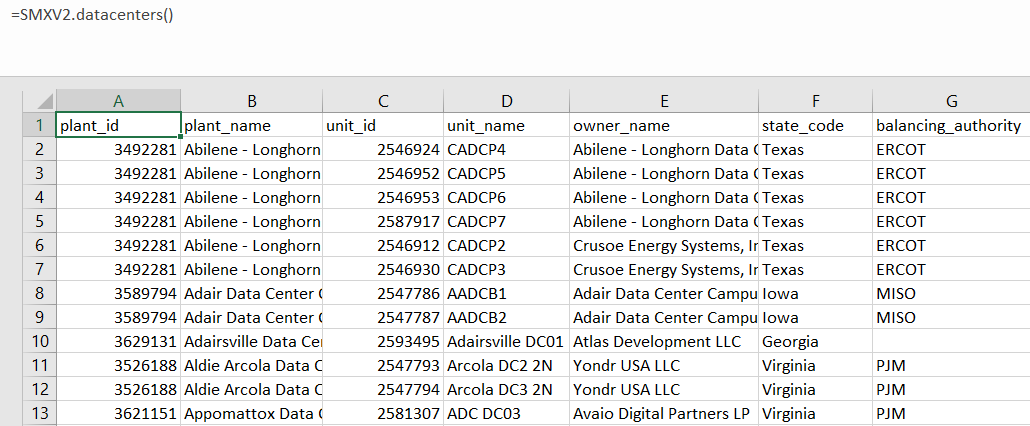1030x426 pixels.
Task: Select the CADCP6 unit name cell
Action: [506, 198]
